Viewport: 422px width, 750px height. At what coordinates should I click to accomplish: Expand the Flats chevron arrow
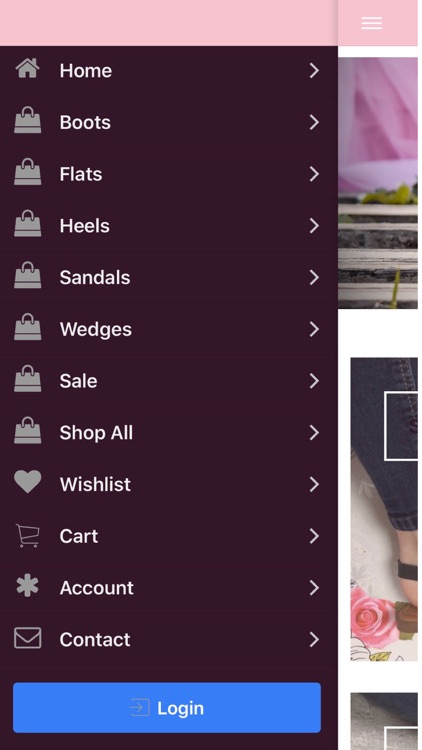[x=314, y=174]
